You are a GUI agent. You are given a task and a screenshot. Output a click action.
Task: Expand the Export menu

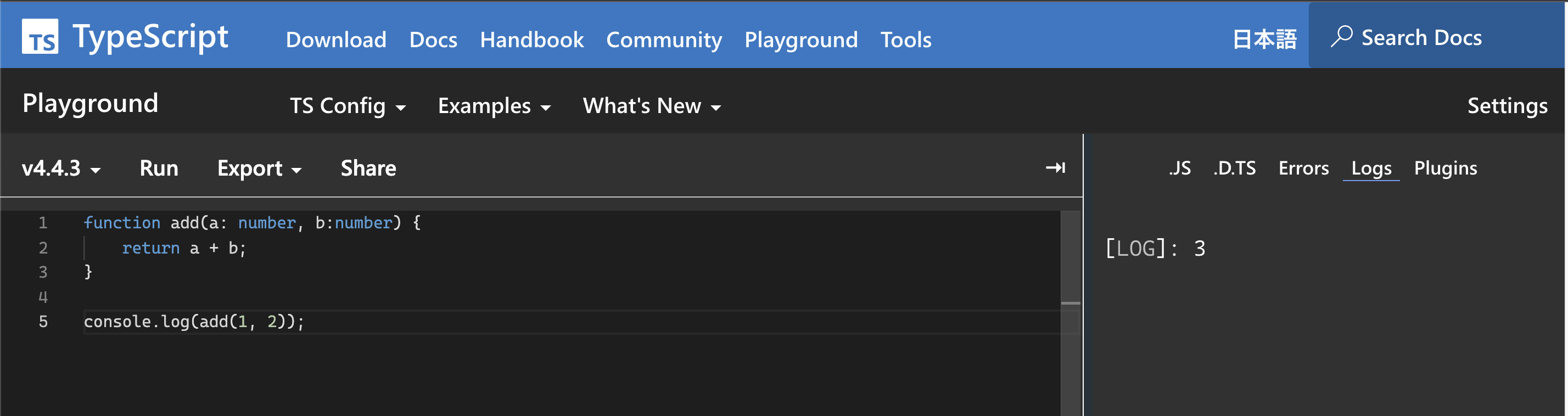[x=259, y=168]
